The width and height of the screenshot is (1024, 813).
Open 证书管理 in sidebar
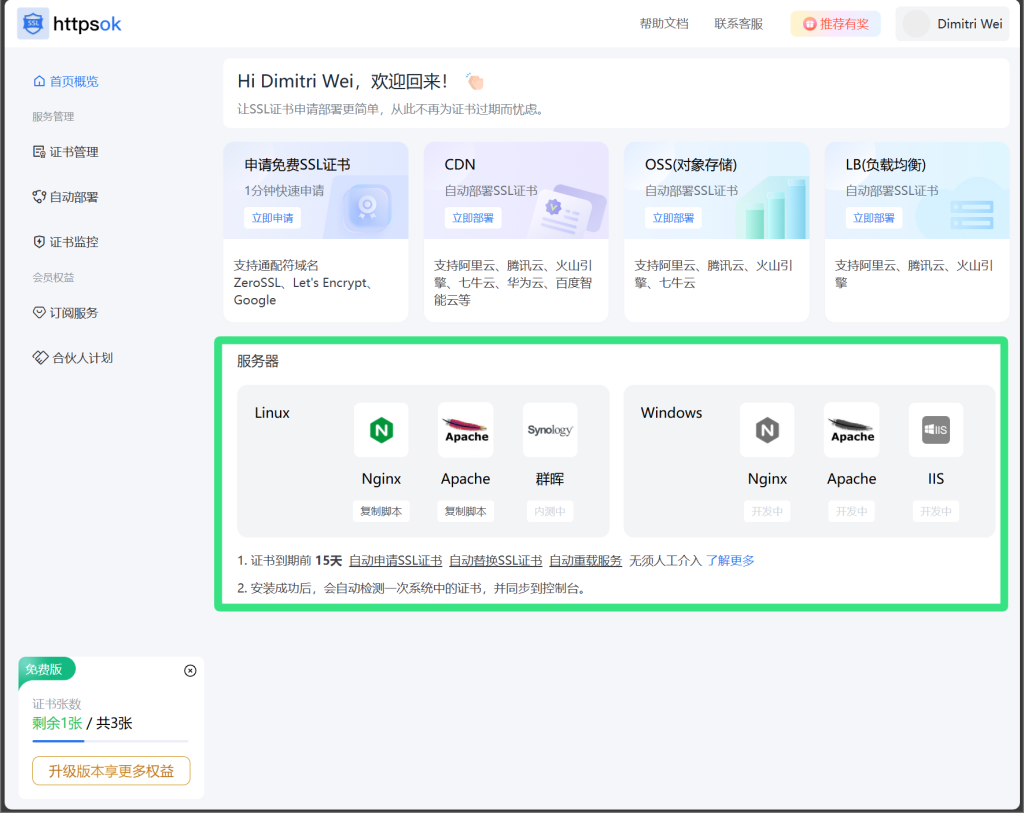pos(65,151)
